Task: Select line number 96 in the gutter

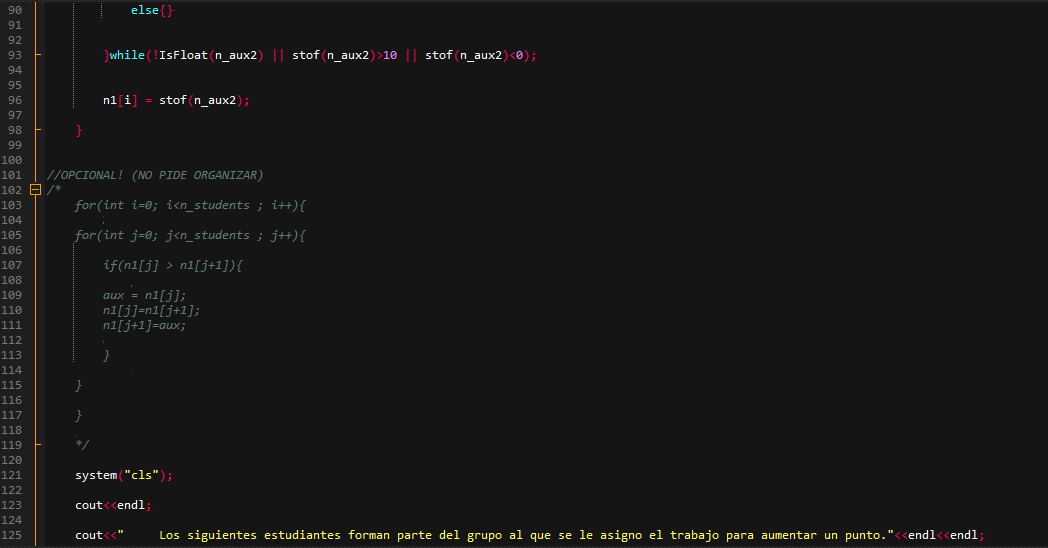Action: (x=15, y=100)
